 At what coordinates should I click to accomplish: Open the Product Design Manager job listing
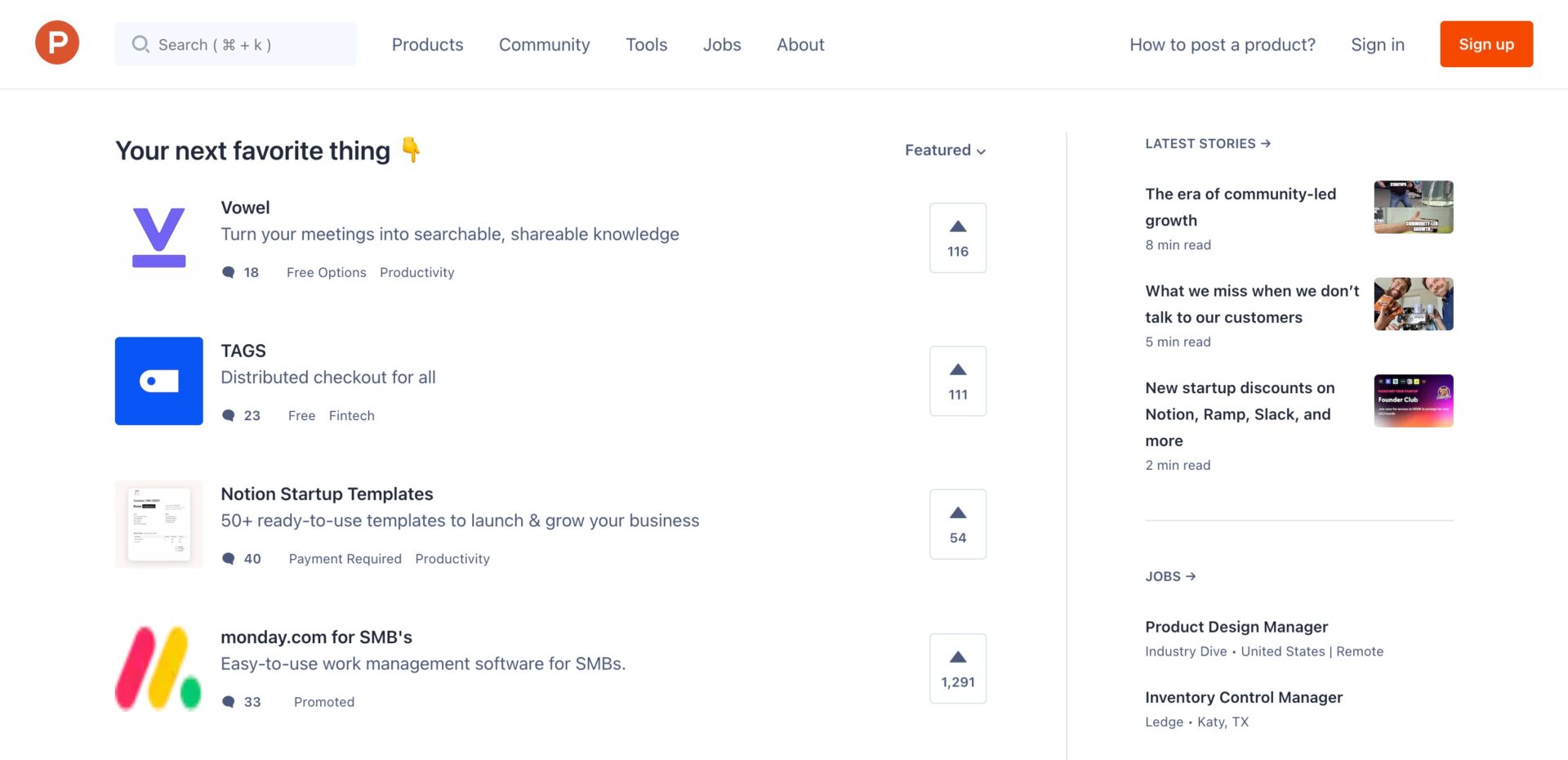[1236, 627]
